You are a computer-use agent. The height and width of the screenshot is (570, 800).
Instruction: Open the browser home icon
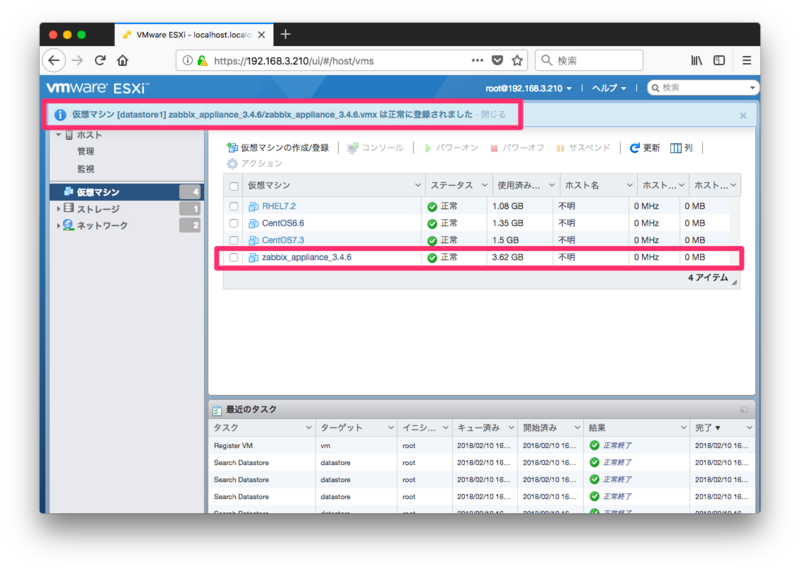(x=122, y=61)
